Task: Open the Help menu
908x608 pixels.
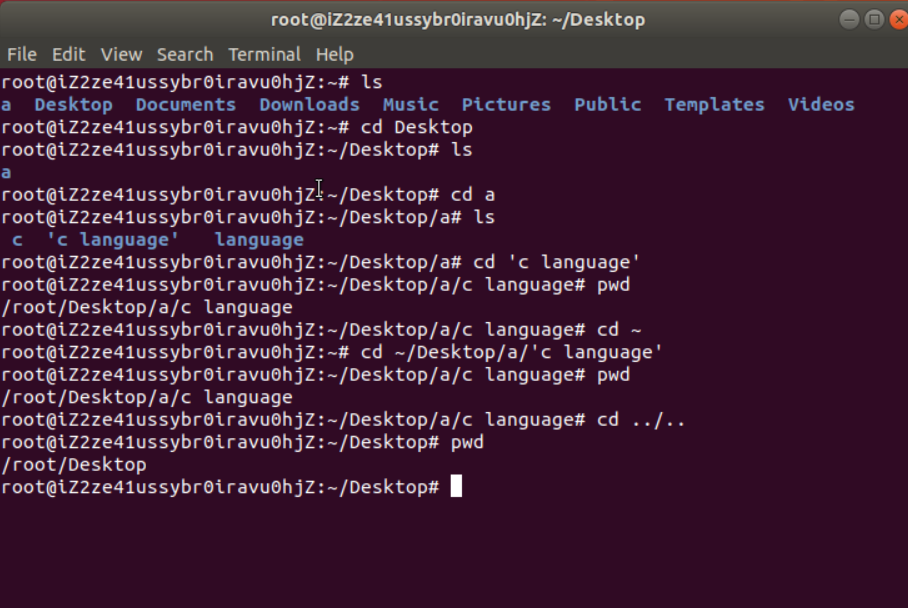Action: click(x=334, y=54)
